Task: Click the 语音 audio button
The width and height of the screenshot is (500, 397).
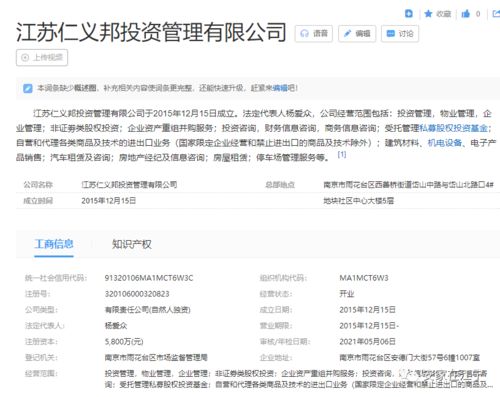Action: [314, 34]
